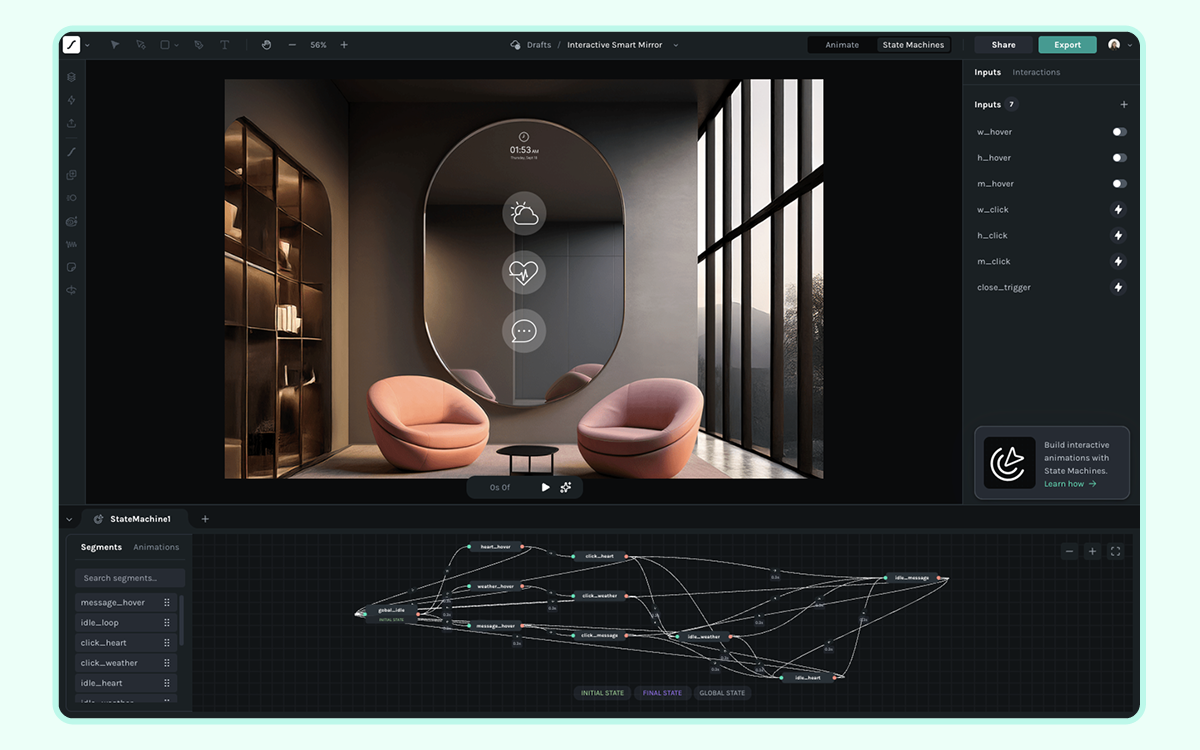Click fullscreen icon in state machine graph
1200x750 pixels.
click(1115, 551)
